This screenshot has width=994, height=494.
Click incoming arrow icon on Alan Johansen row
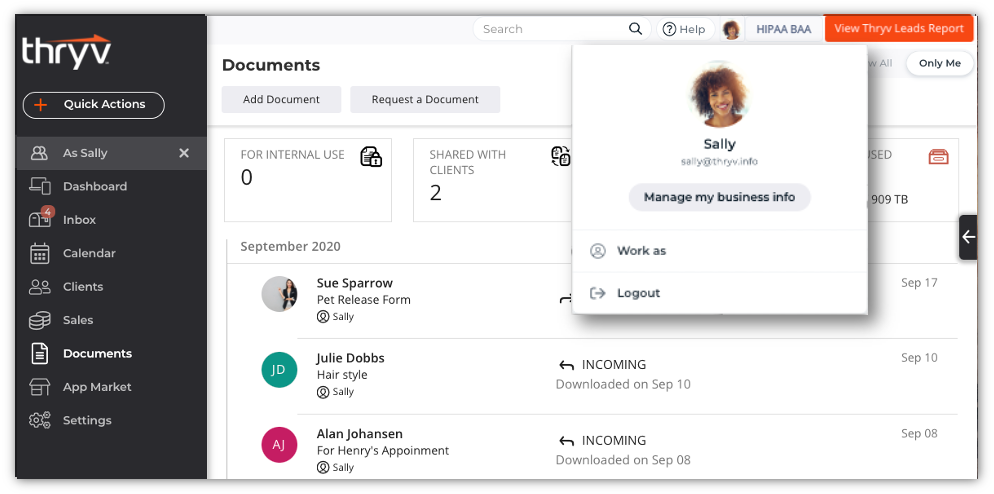pyautogui.click(x=566, y=441)
